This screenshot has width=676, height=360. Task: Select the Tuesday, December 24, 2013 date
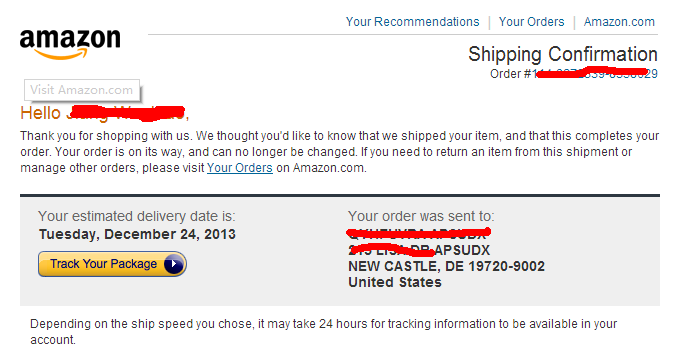pos(137,234)
